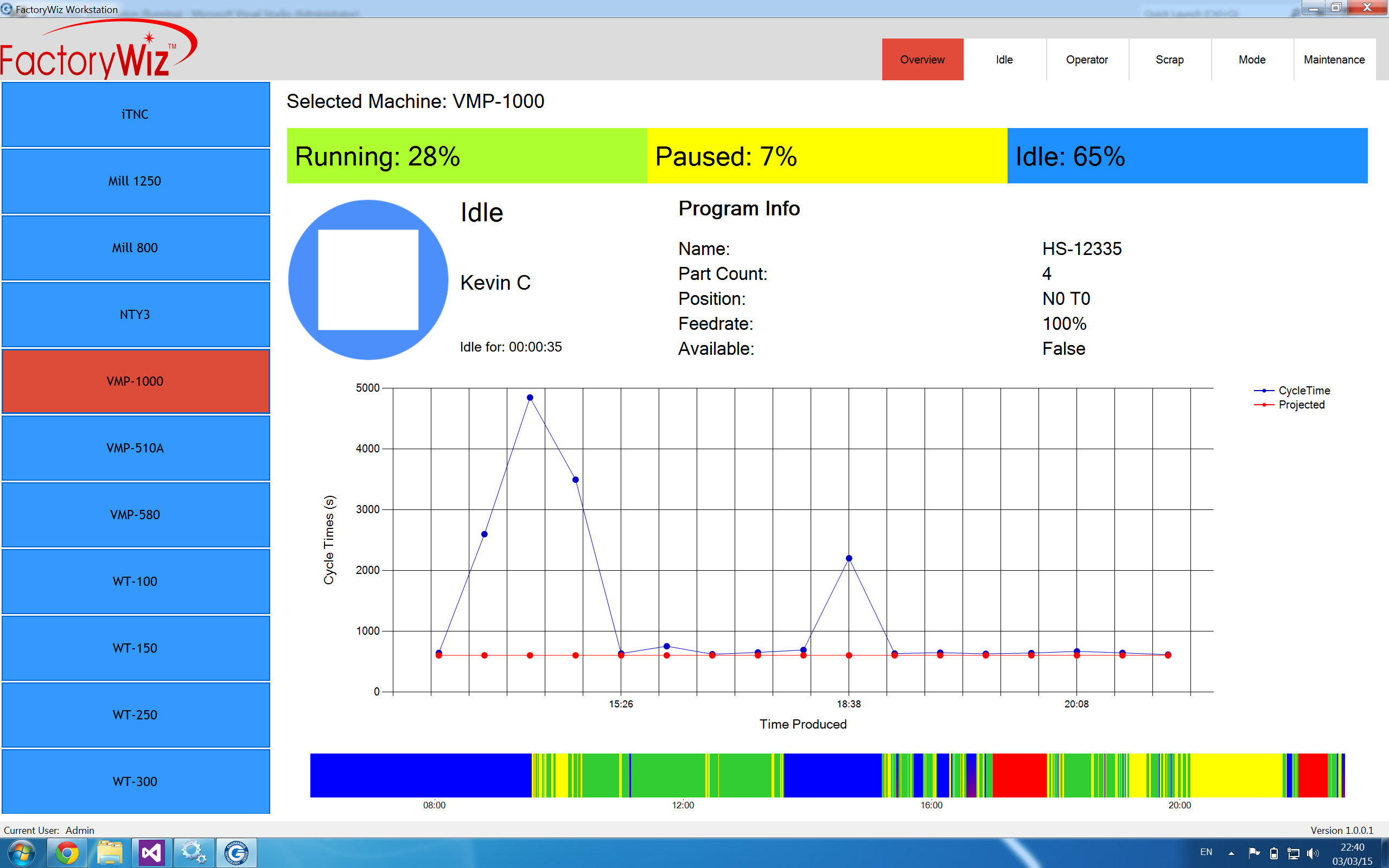Viewport: 1389px width, 868px height.
Task: Open Visual Studio from the taskbar
Action: (151, 853)
